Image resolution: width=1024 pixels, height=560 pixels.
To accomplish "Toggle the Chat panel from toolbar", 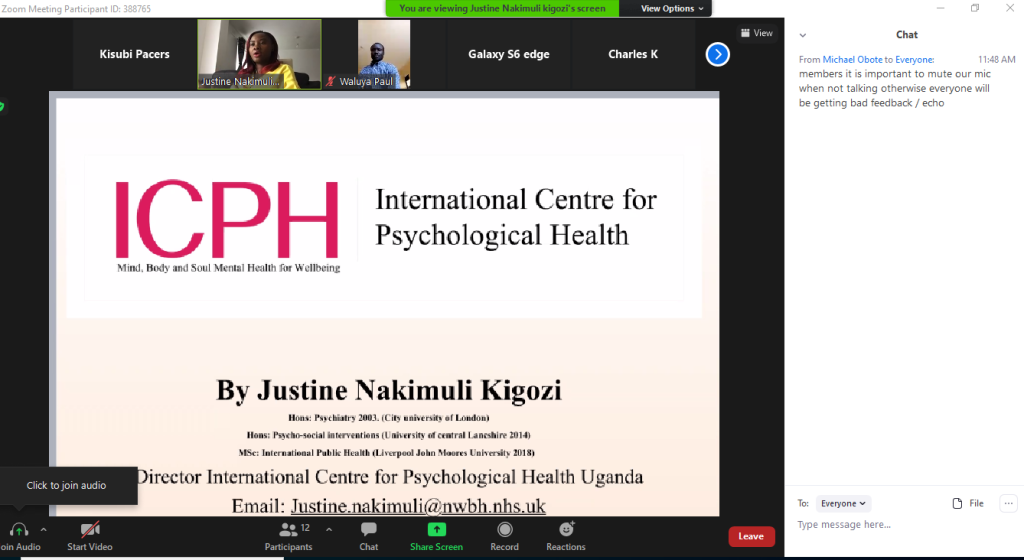I will [x=369, y=529].
